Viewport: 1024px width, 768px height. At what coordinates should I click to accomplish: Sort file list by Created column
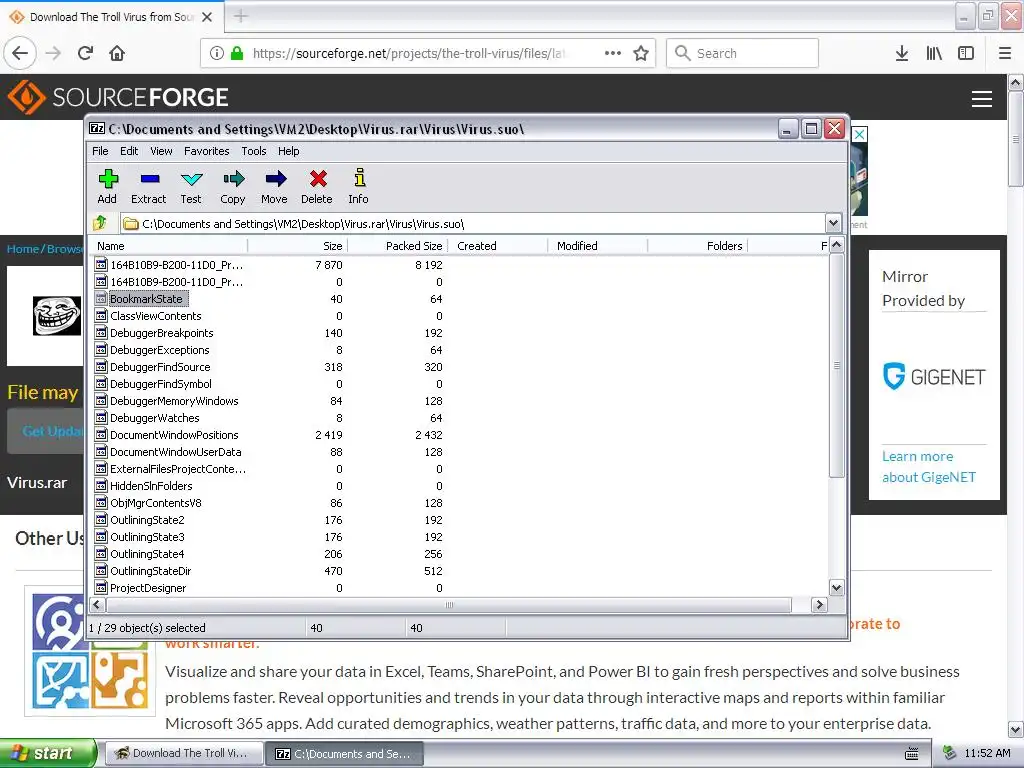point(498,246)
